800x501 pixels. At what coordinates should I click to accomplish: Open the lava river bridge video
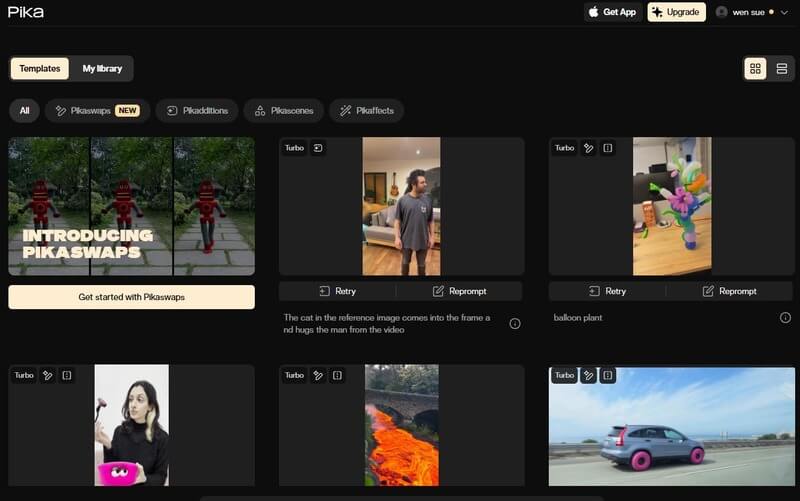(402, 425)
